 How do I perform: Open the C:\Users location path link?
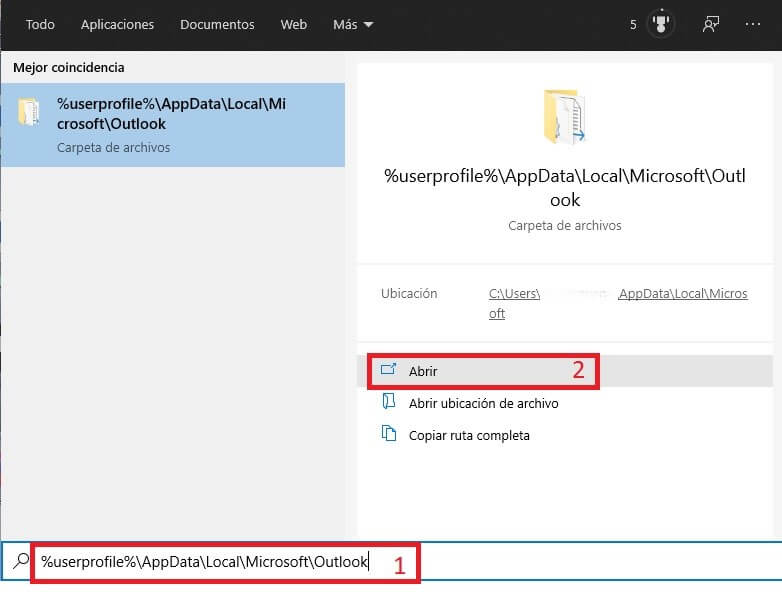tap(617, 303)
